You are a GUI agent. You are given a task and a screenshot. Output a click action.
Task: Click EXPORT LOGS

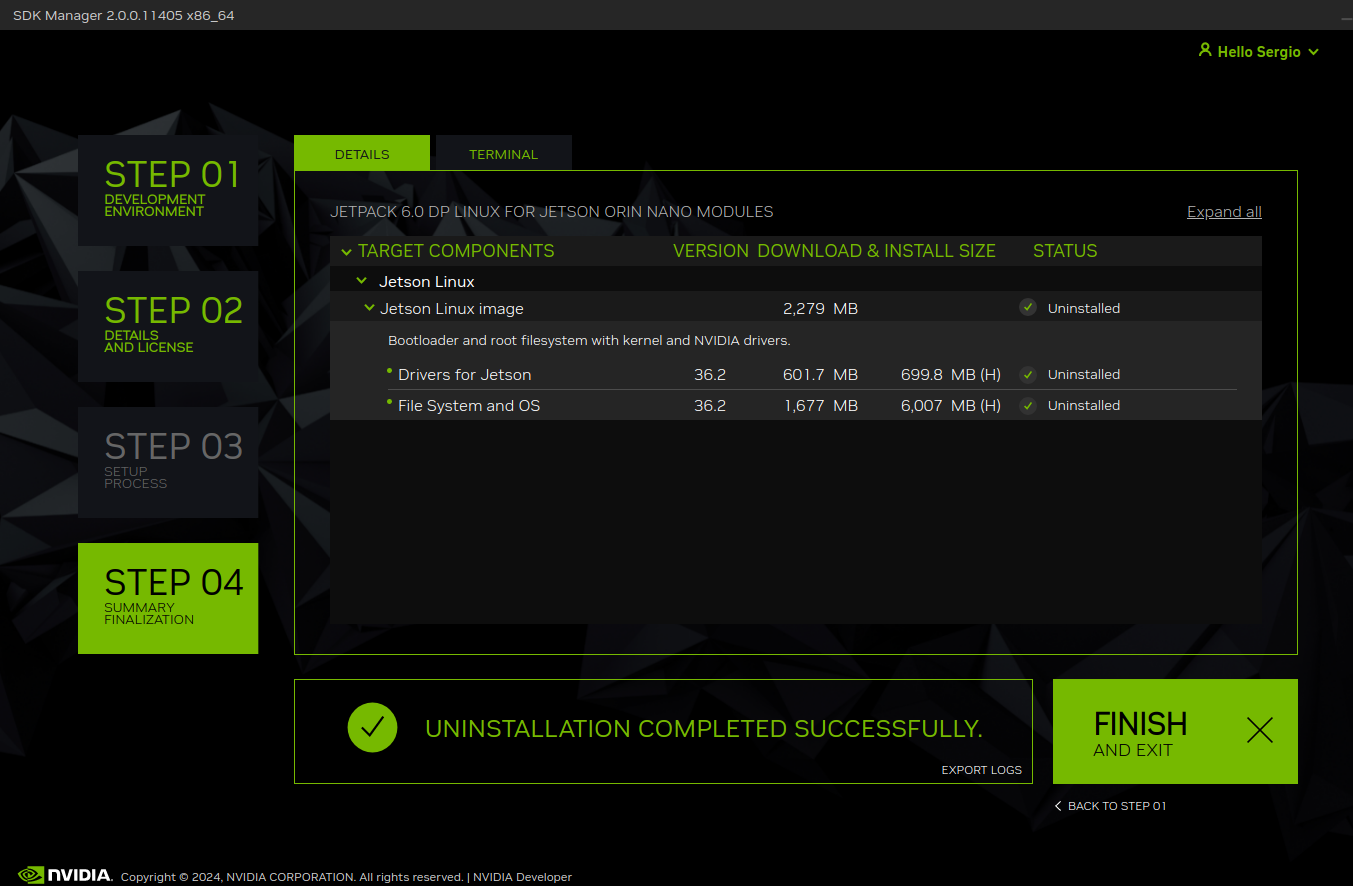[x=981, y=770]
